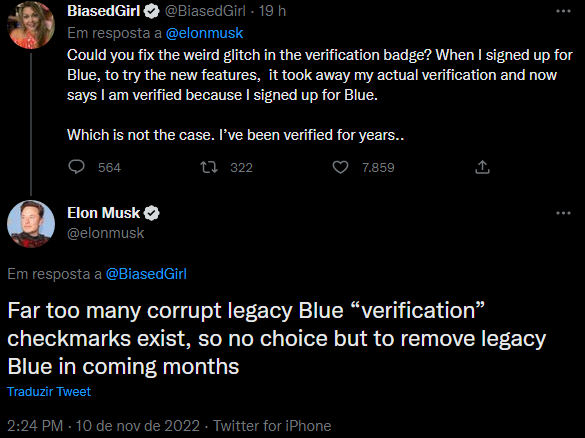Open the Elon Musk display name

click(x=103, y=213)
